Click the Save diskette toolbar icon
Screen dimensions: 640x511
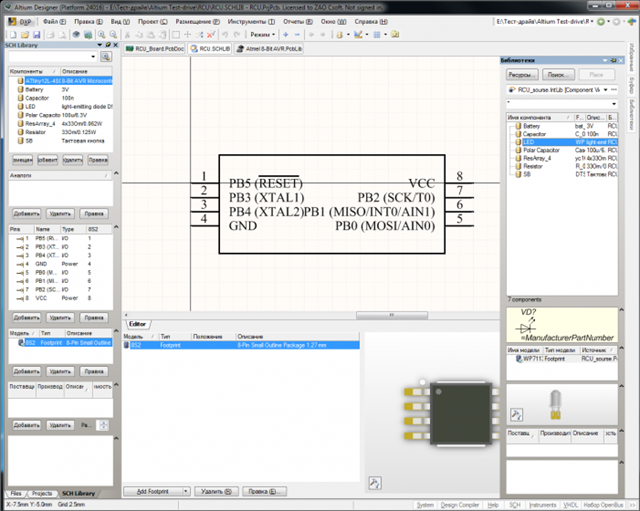coord(36,35)
